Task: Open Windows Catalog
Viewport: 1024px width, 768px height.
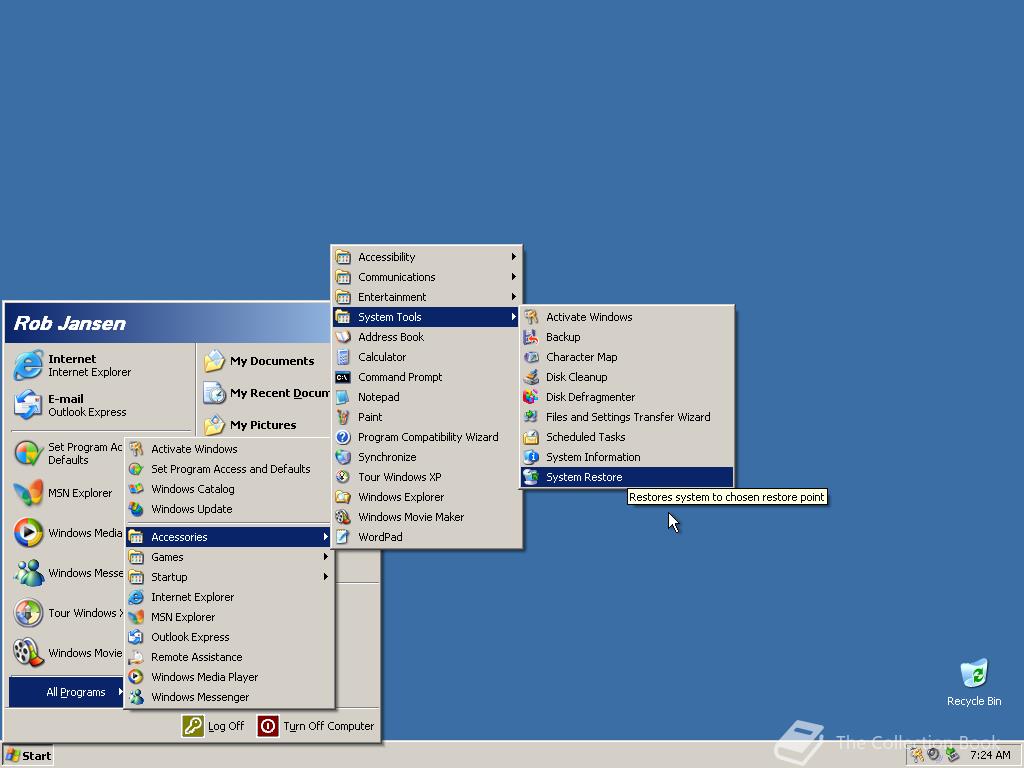Action: [x=229, y=489]
